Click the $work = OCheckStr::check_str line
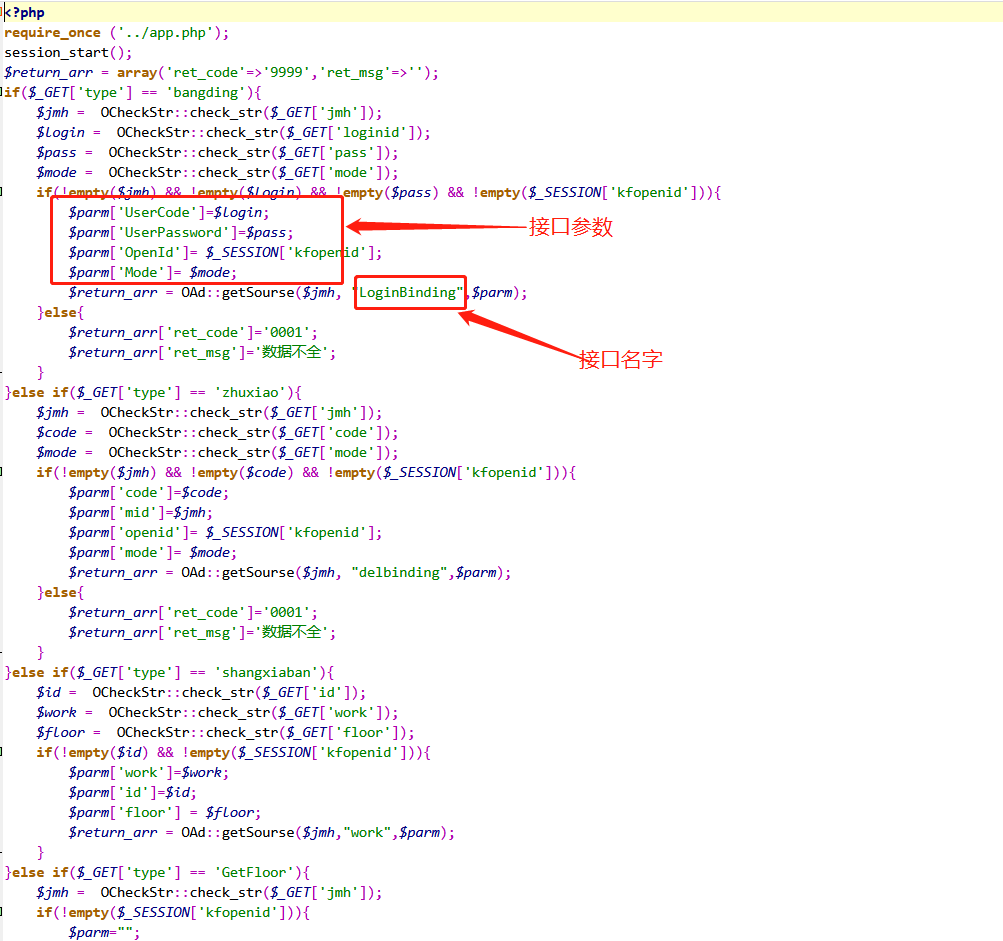The image size is (1003, 941). coord(217,713)
